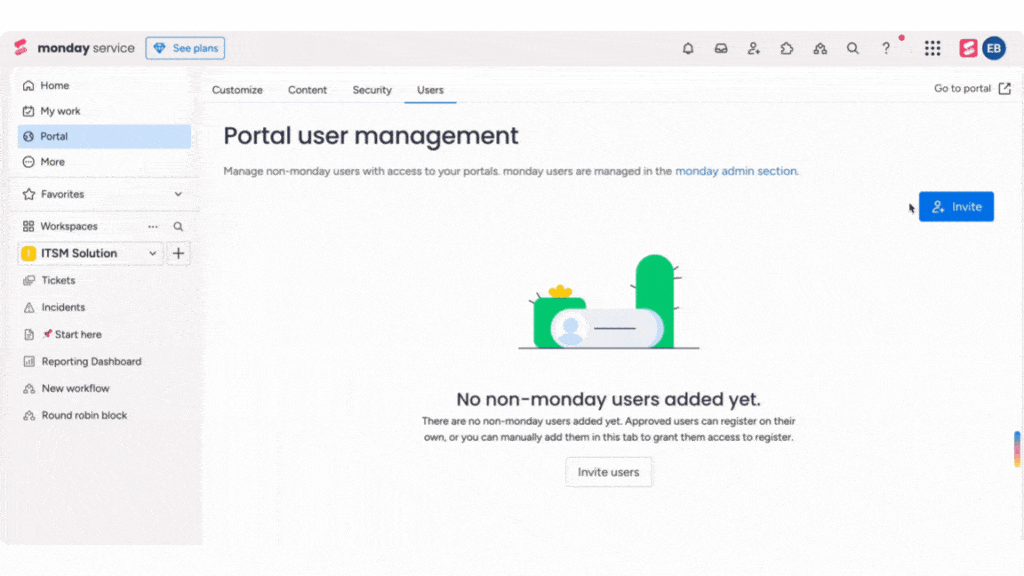Click the My work calendar icon
1024x576 pixels.
[x=29, y=111]
